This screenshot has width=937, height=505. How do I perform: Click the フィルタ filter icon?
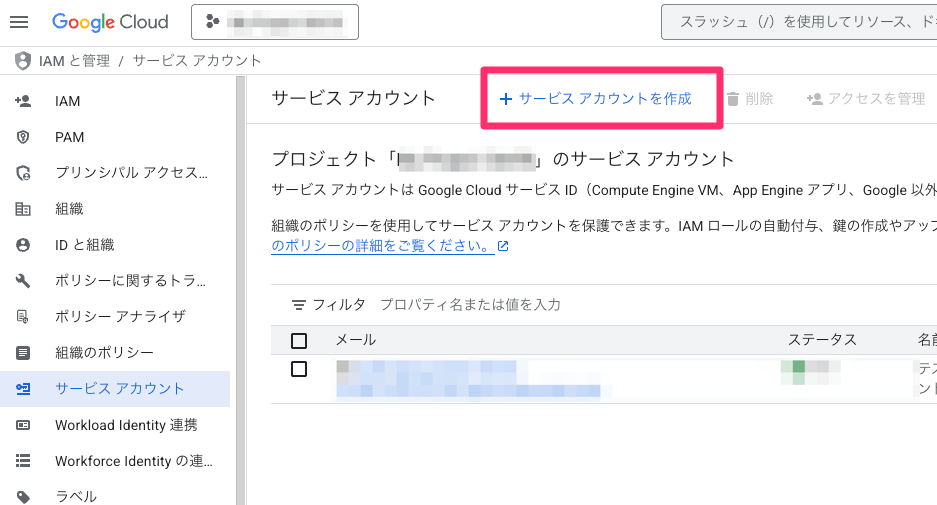click(298, 305)
